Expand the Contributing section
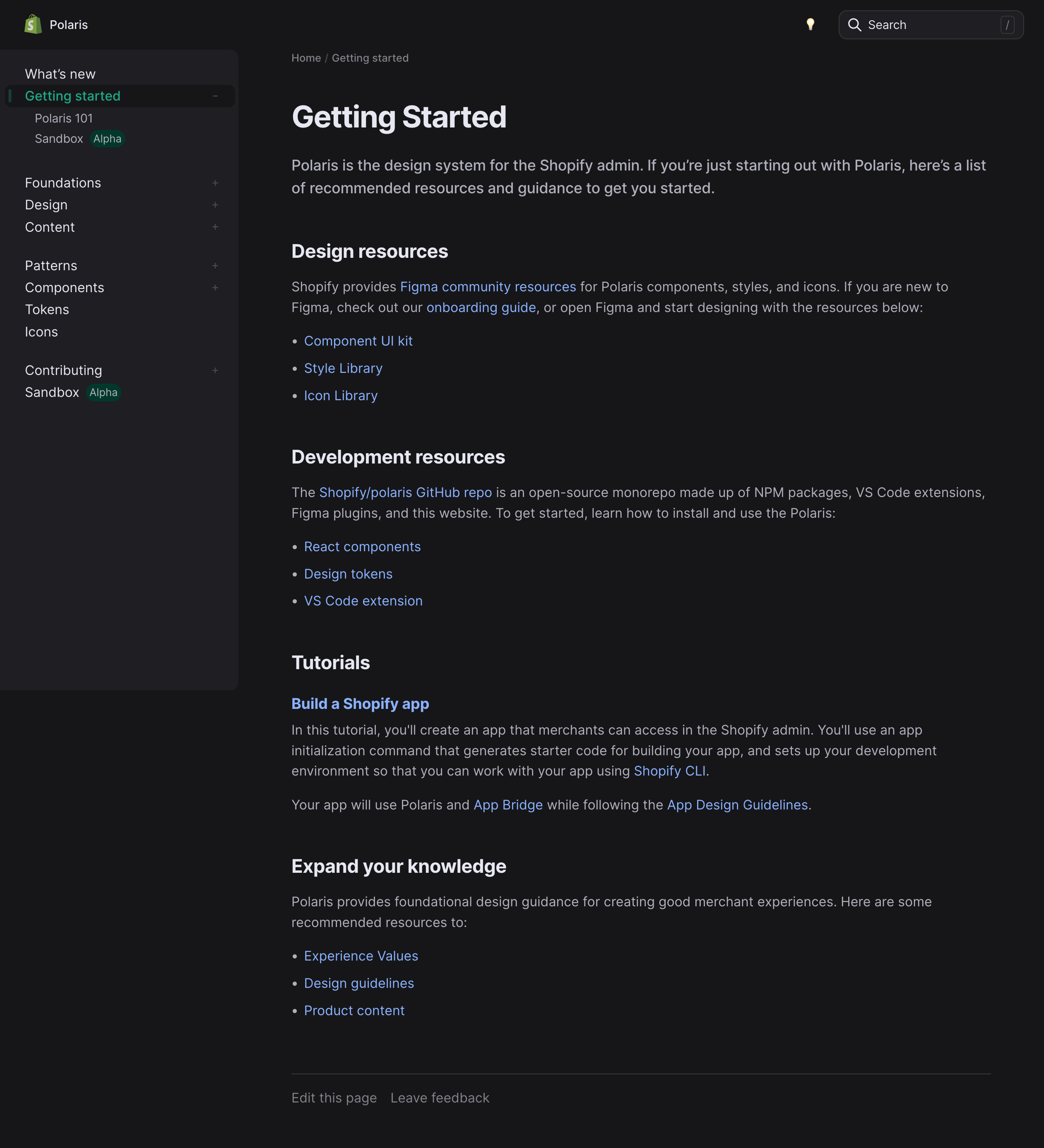This screenshot has height=1148, width=1044. click(215, 370)
